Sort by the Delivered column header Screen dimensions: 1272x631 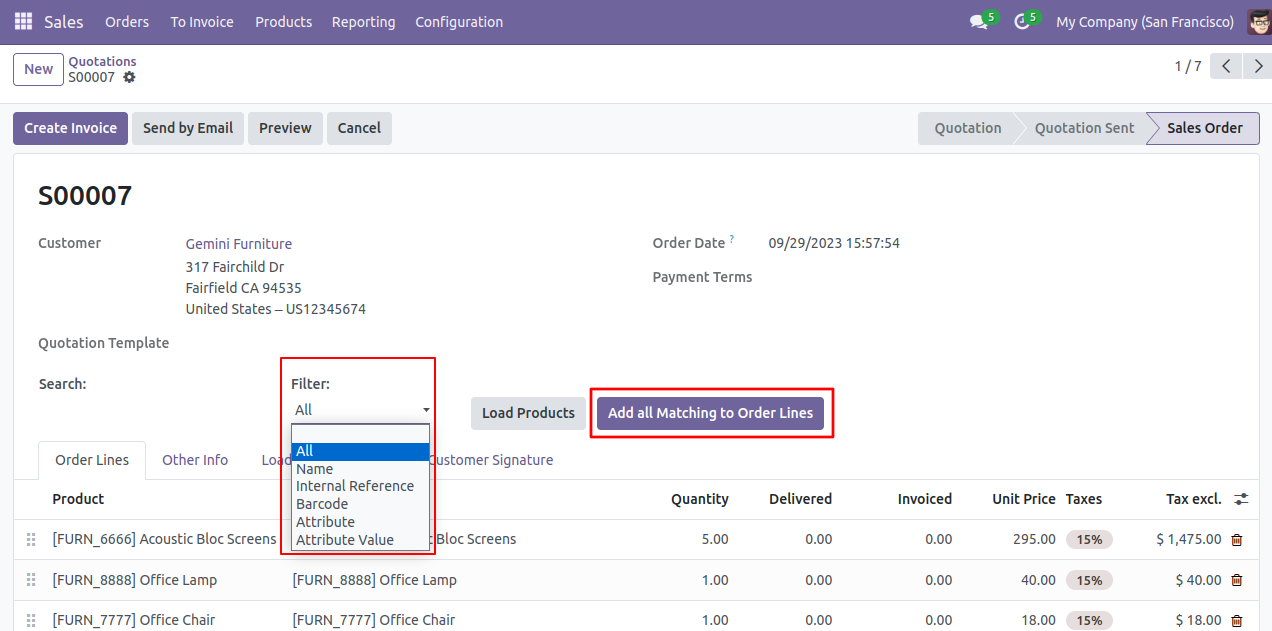coord(800,499)
